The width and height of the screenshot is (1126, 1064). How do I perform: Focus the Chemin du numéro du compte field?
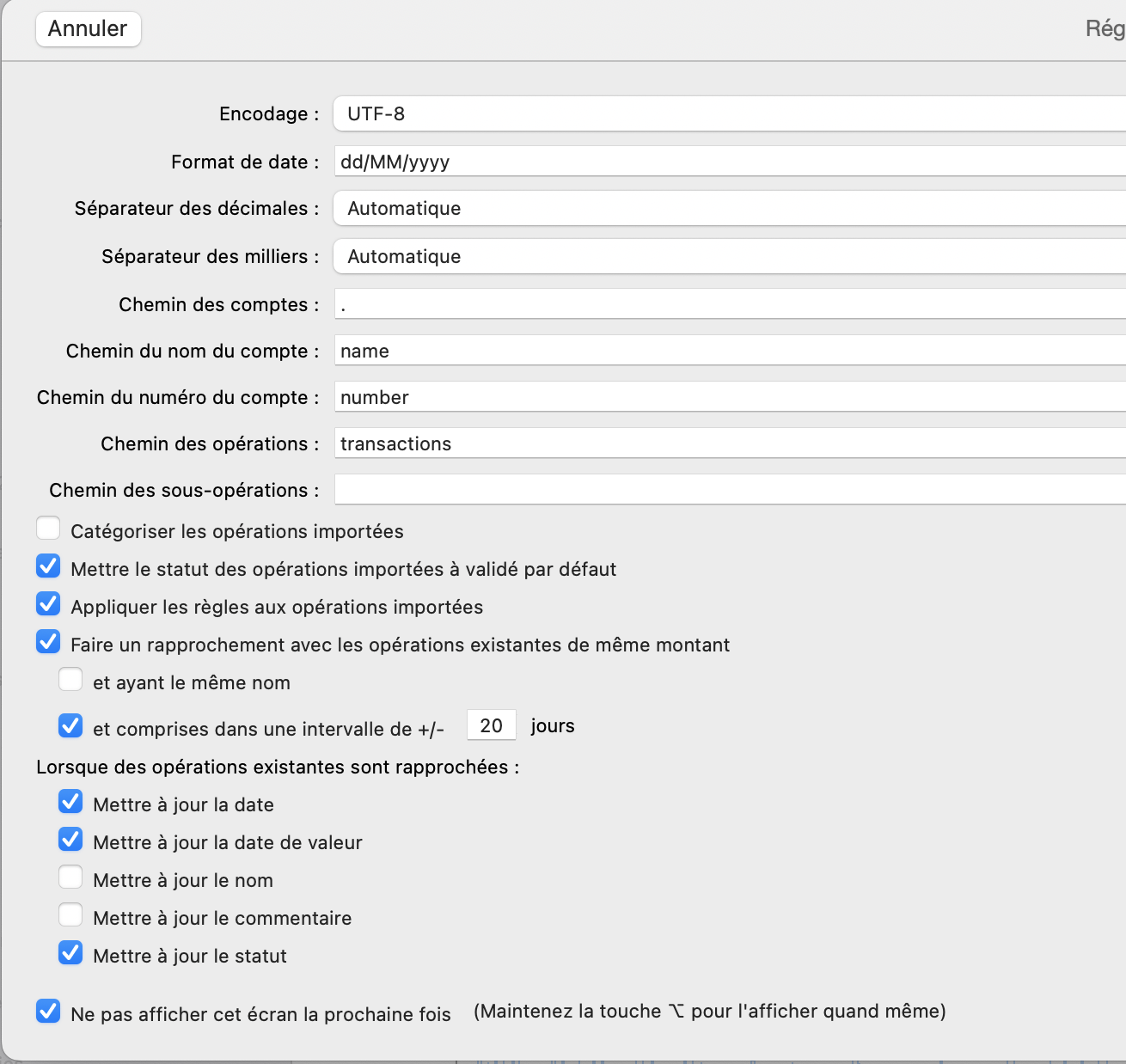pos(730,397)
